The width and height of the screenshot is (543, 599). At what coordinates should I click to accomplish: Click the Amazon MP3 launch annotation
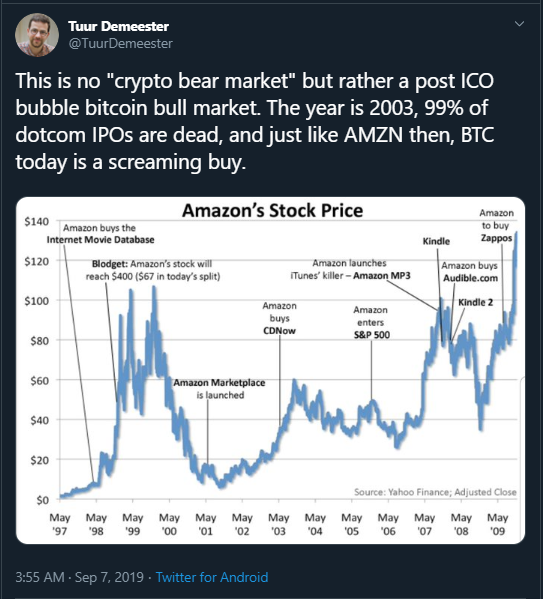(x=350, y=269)
